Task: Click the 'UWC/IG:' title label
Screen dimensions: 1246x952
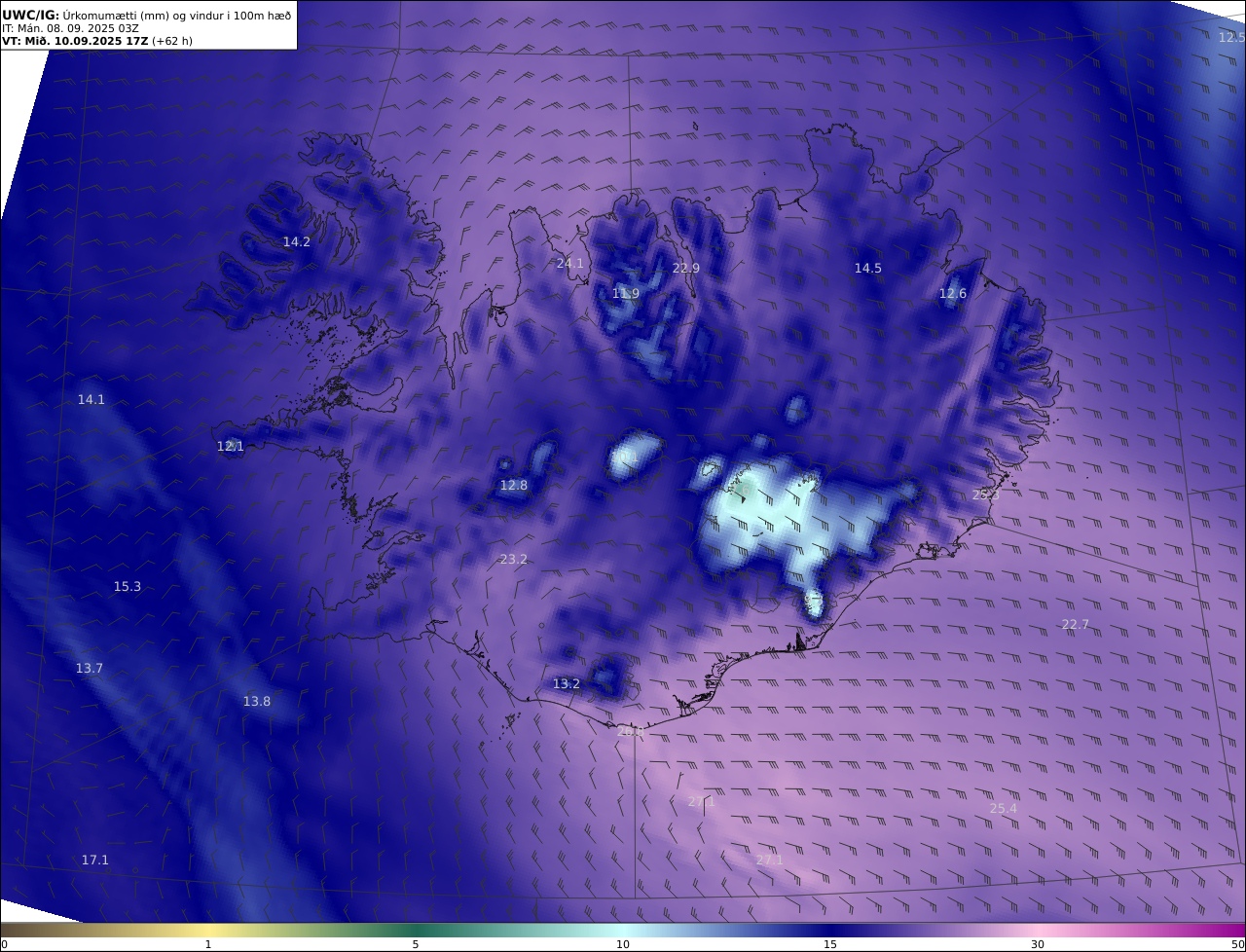Action: pyautogui.click(x=31, y=15)
